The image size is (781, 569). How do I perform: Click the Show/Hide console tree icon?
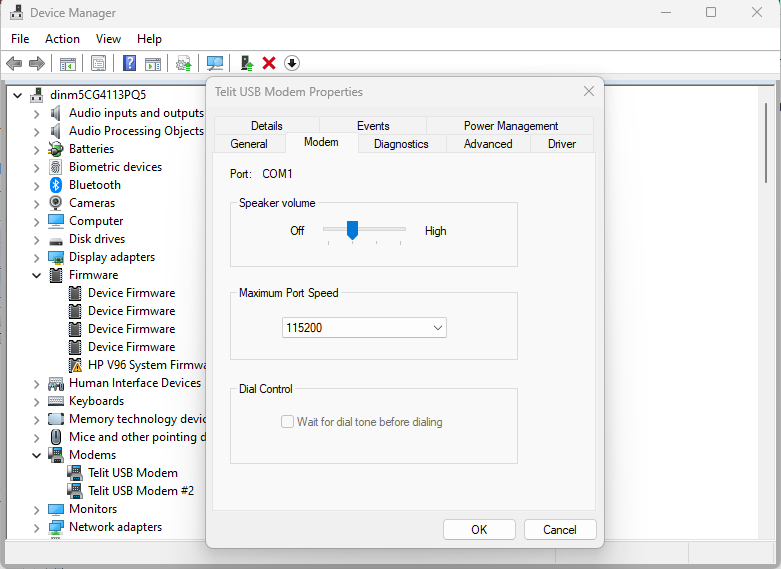[68, 63]
